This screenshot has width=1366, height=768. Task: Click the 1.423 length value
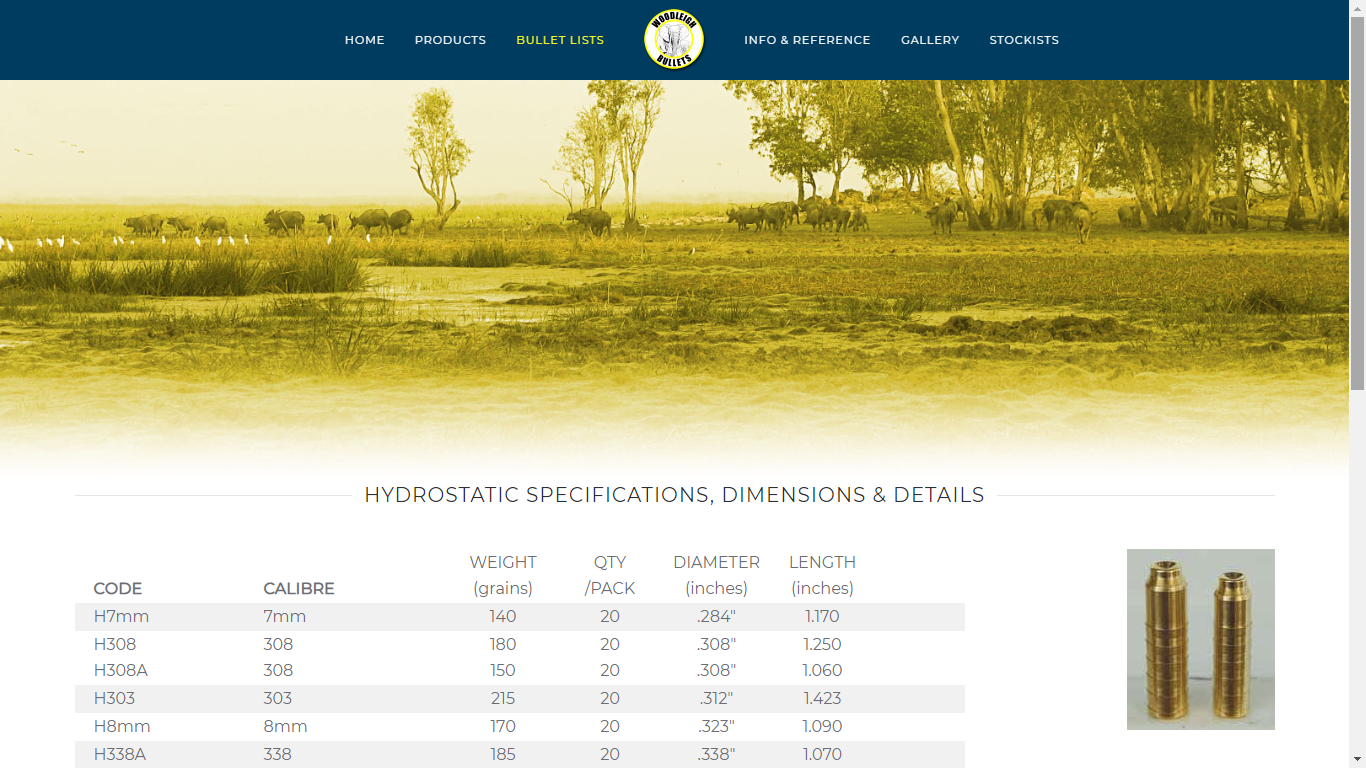click(x=822, y=699)
